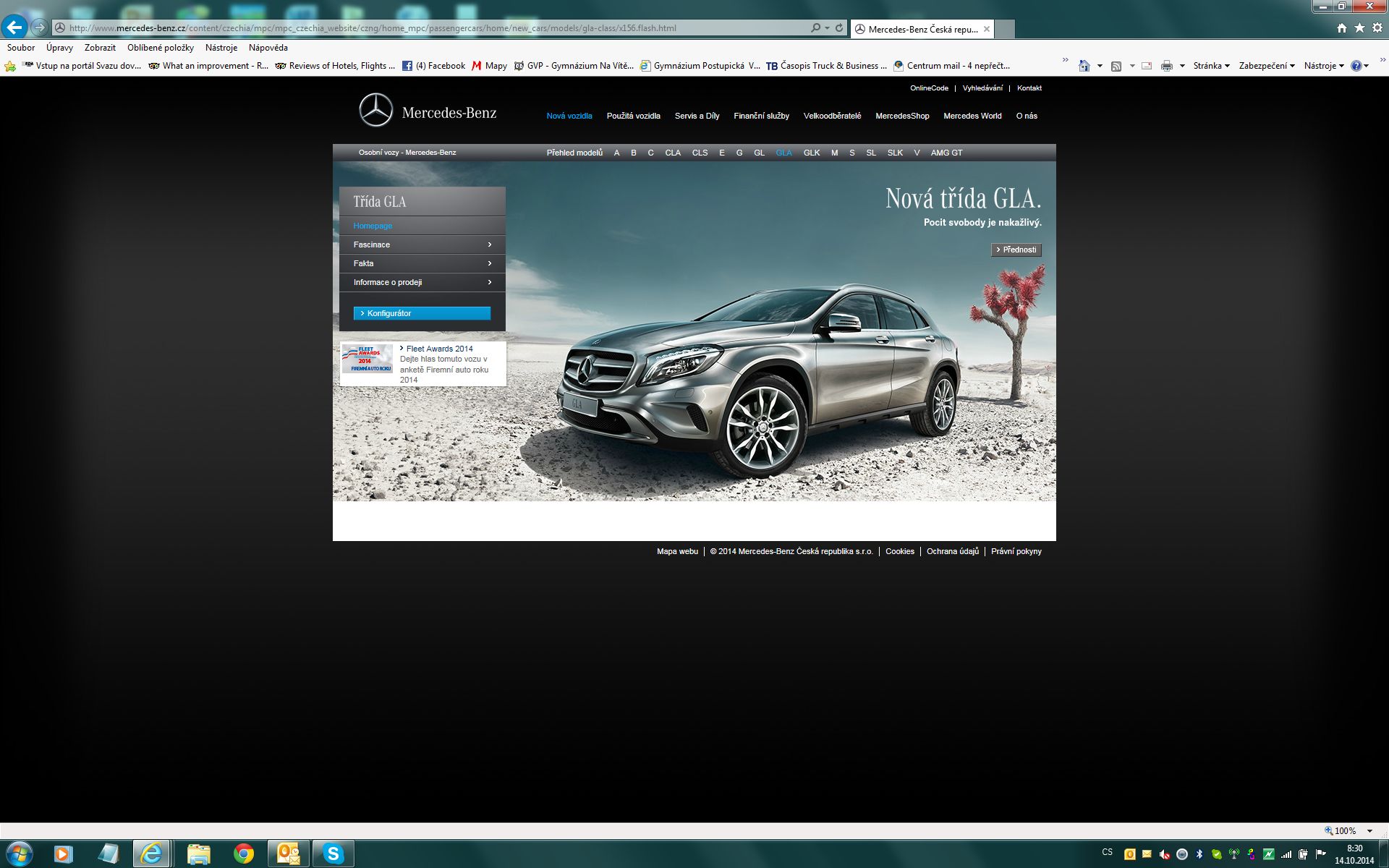Open the Print options dropdown arrow

[1182, 66]
